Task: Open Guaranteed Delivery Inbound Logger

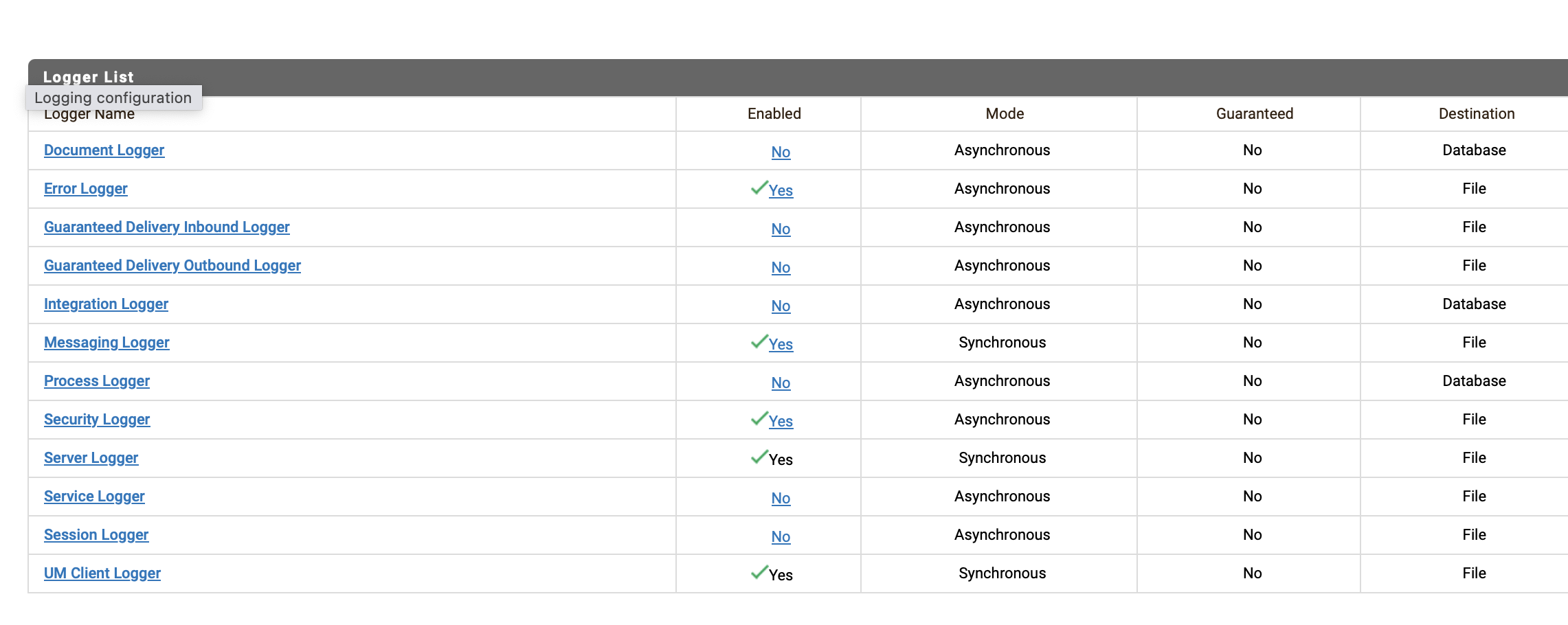Action: click(x=166, y=227)
